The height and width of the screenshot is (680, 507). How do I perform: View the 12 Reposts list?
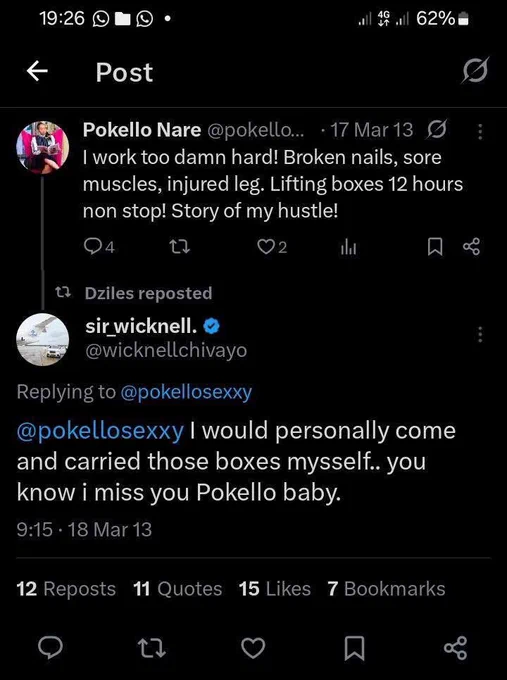66,589
